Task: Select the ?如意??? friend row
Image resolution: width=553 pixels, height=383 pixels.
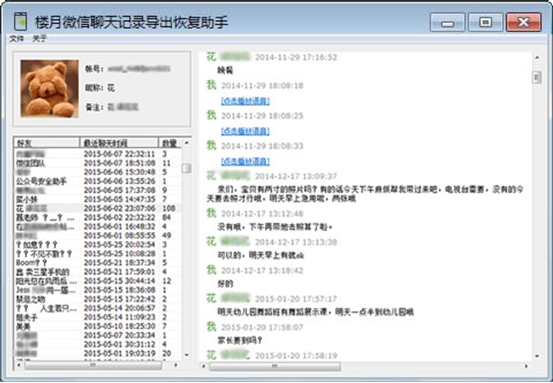Action: point(98,244)
